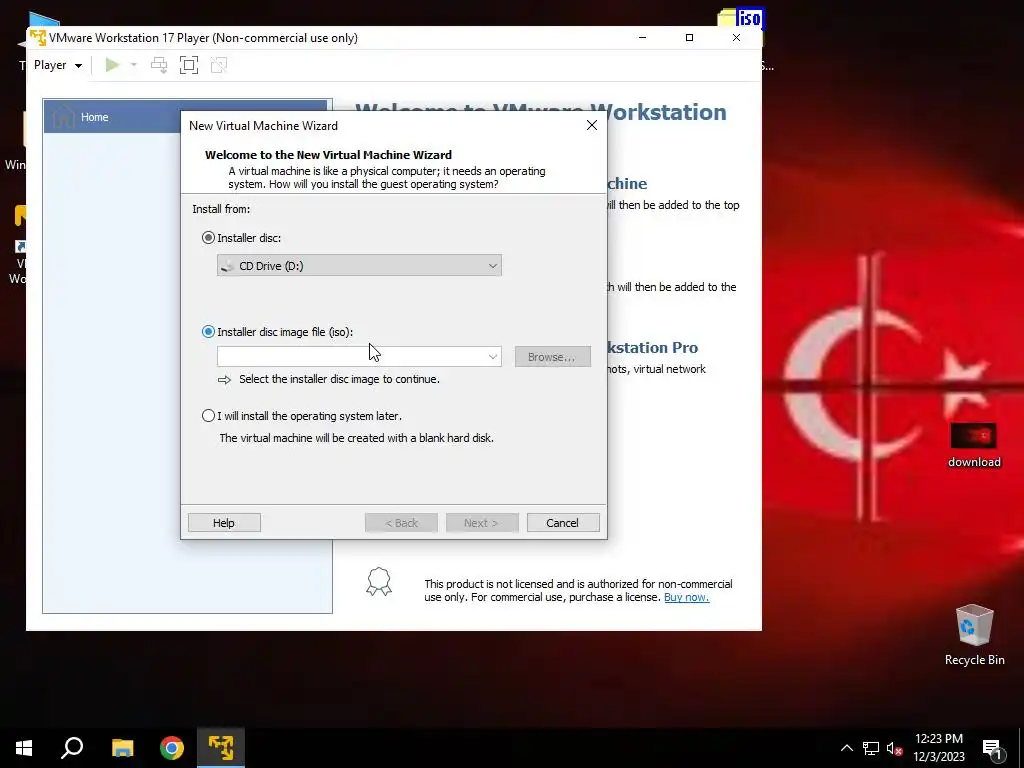Open the Windows Start menu
The image size is (1024, 768).
point(24,748)
